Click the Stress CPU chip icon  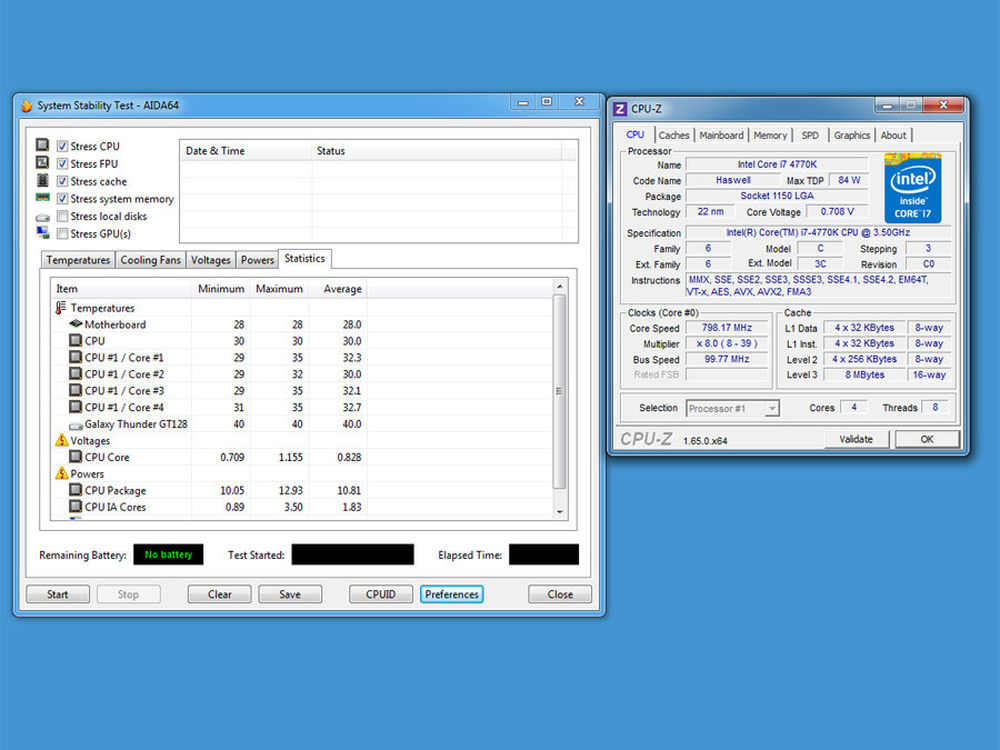tap(43, 145)
